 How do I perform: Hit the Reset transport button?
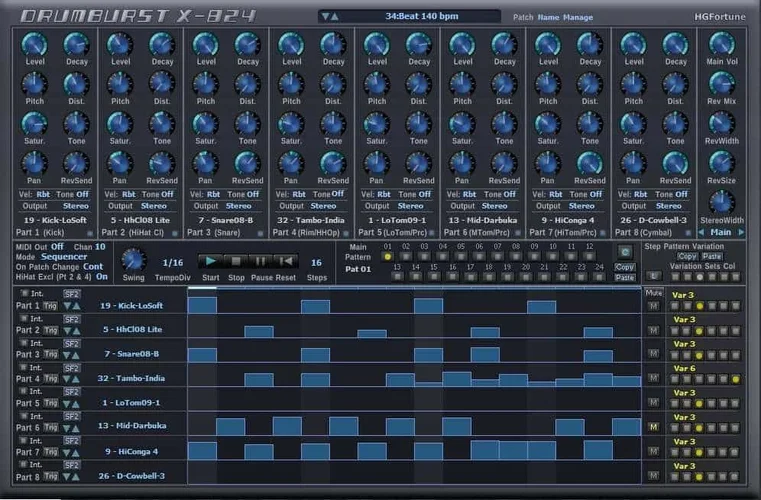(285, 261)
